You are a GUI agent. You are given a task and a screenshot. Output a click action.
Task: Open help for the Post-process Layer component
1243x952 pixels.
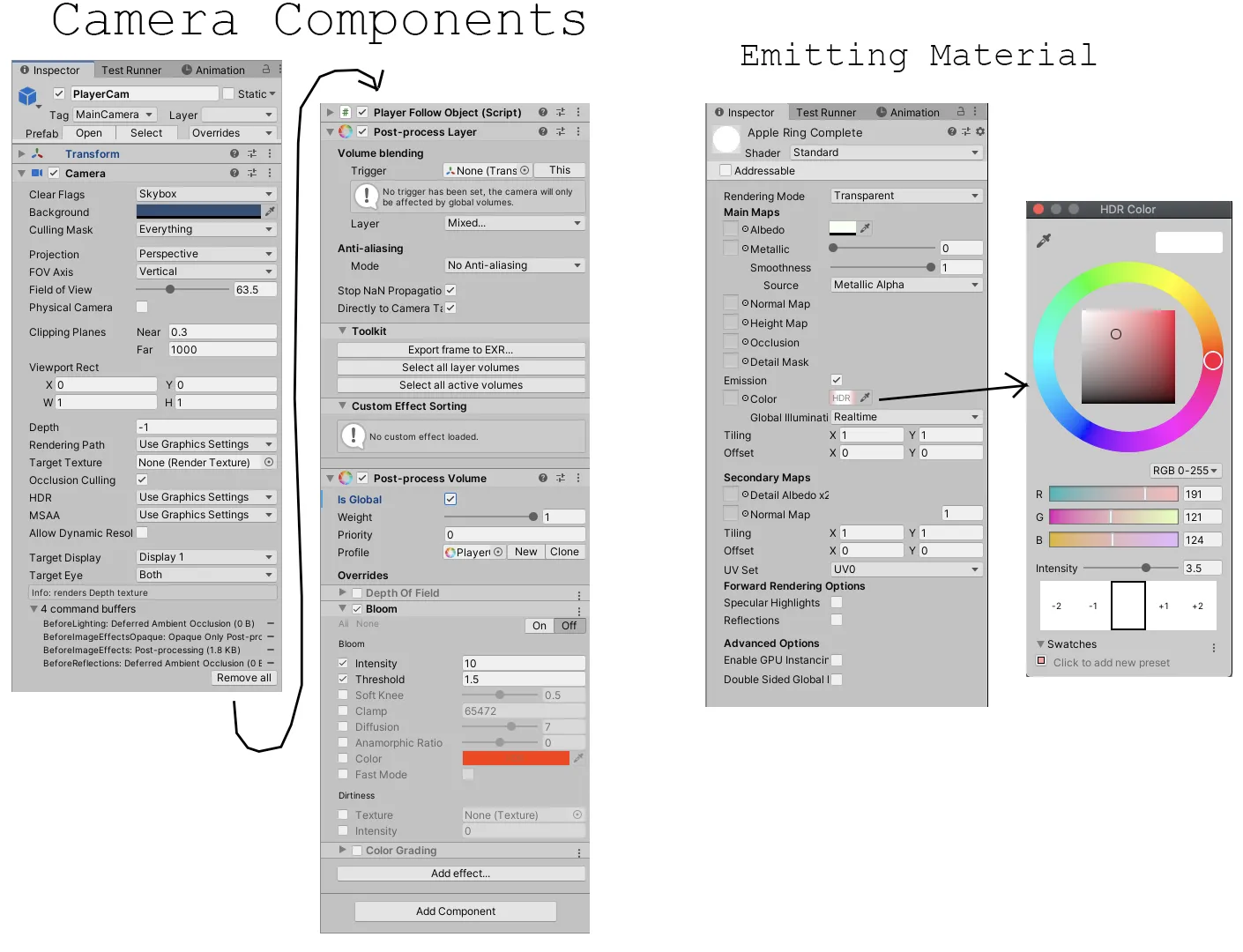coord(543,131)
